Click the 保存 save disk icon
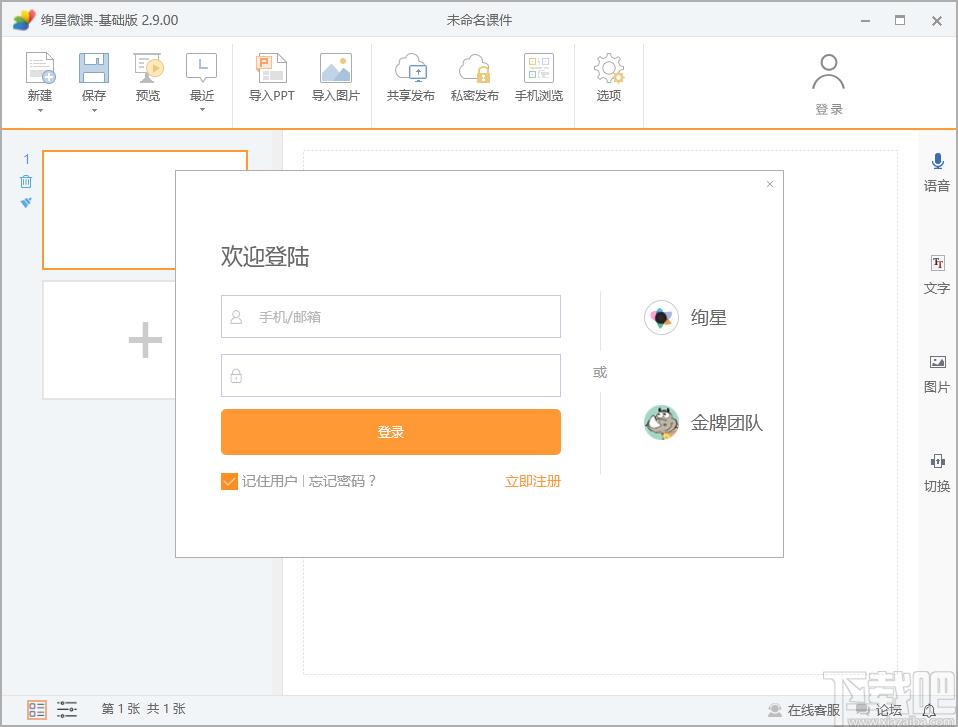The width and height of the screenshot is (958, 727). [94, 67]
